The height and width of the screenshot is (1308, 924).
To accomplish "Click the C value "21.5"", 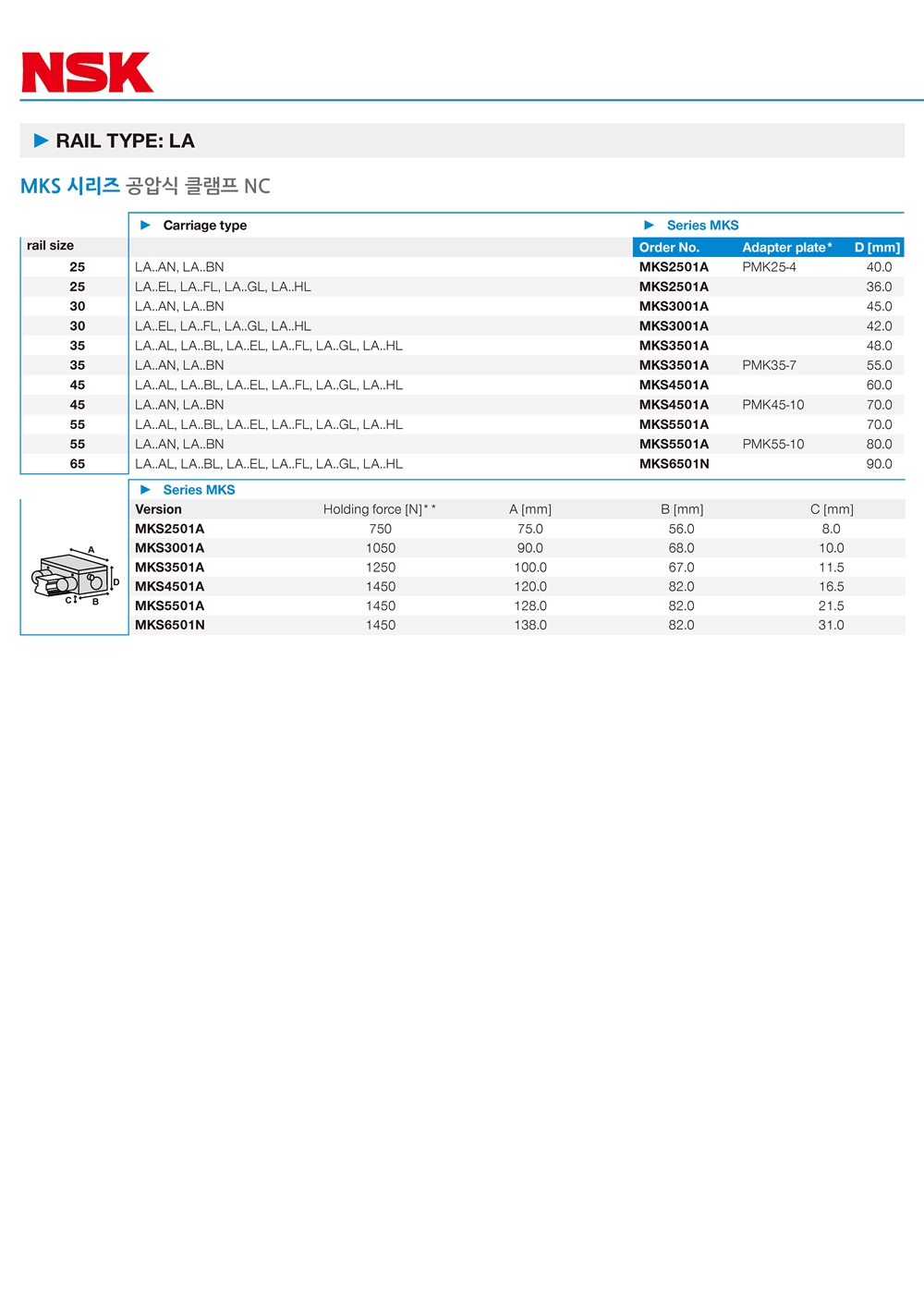I will [x=832, y=606].
